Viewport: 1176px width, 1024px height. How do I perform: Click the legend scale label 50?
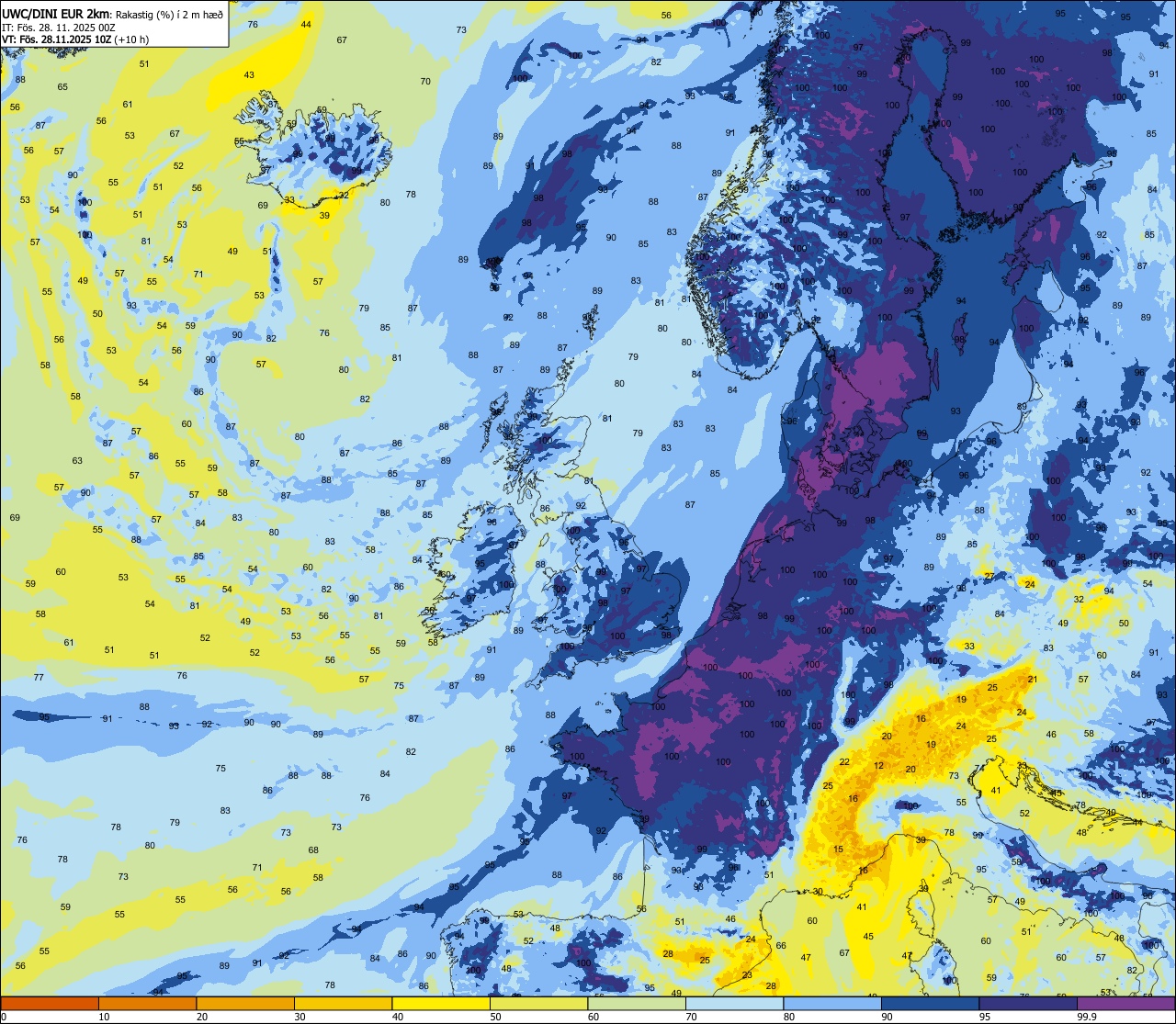click(495, 1017)
